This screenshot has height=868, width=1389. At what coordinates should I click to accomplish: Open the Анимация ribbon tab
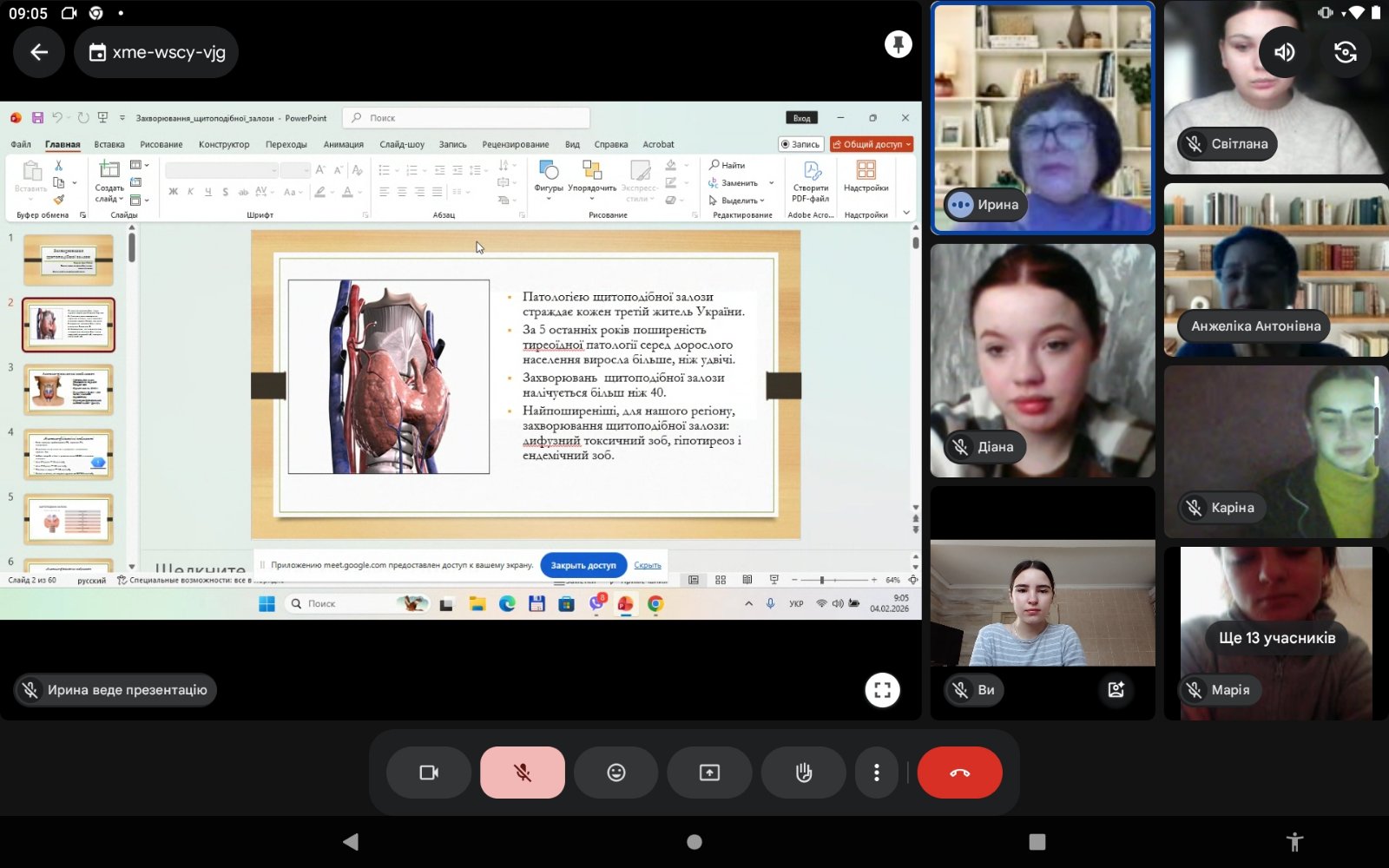click(x=343, y=145)
